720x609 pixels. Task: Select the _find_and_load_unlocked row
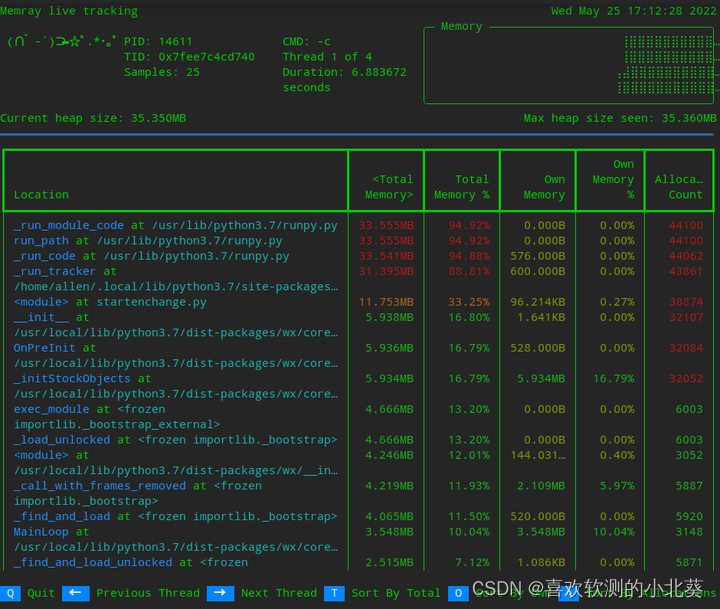coord(358,562)
